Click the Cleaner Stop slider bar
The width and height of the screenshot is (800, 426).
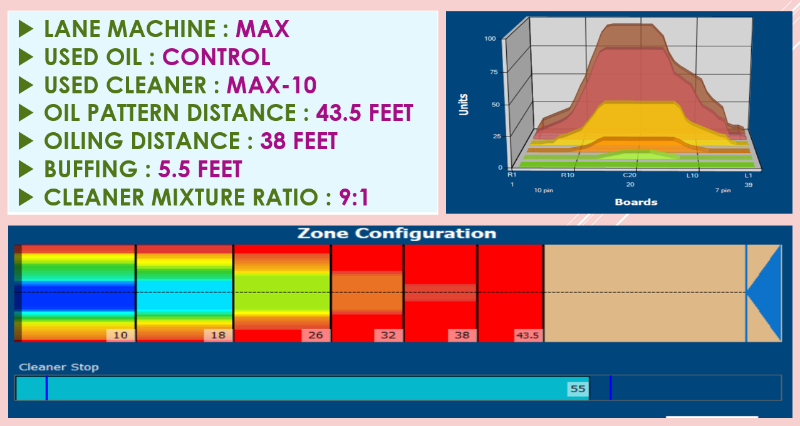click(x=300, y=387)
